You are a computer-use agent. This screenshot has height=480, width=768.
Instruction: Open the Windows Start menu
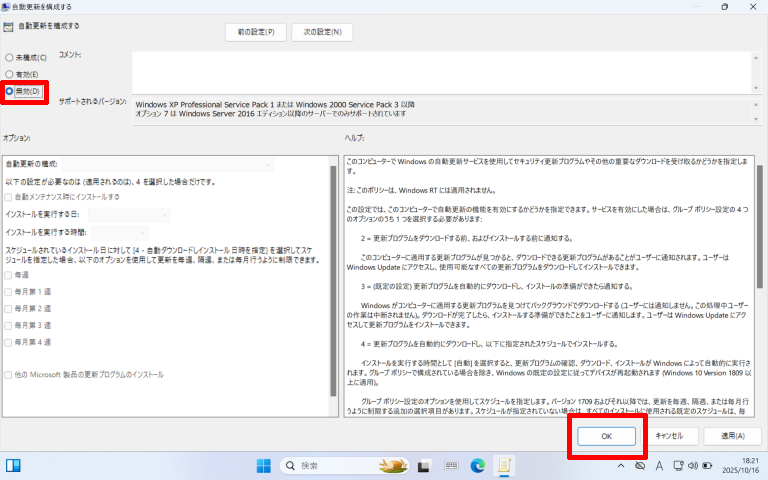coord(264,465)
